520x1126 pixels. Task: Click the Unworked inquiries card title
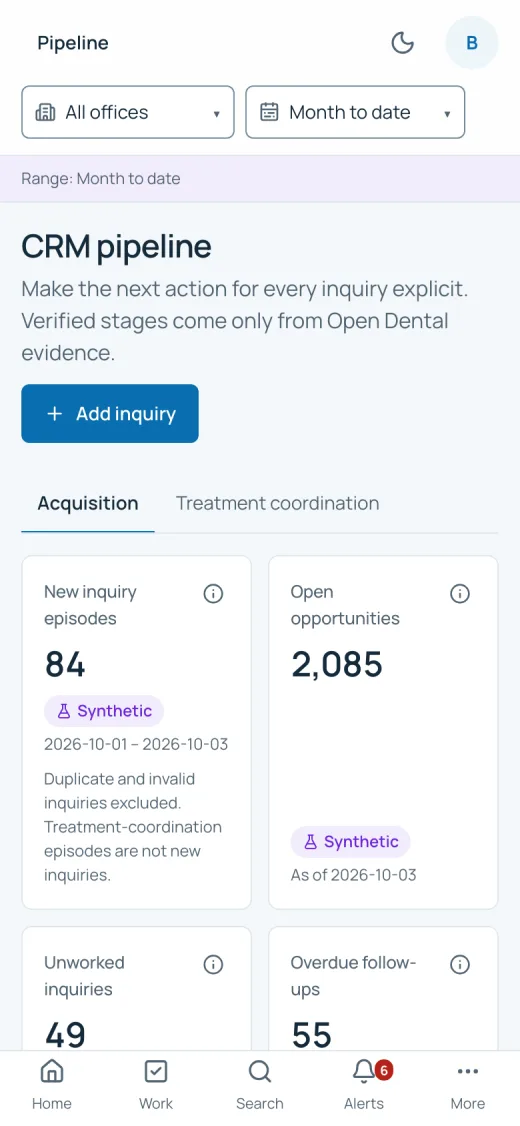84,975
